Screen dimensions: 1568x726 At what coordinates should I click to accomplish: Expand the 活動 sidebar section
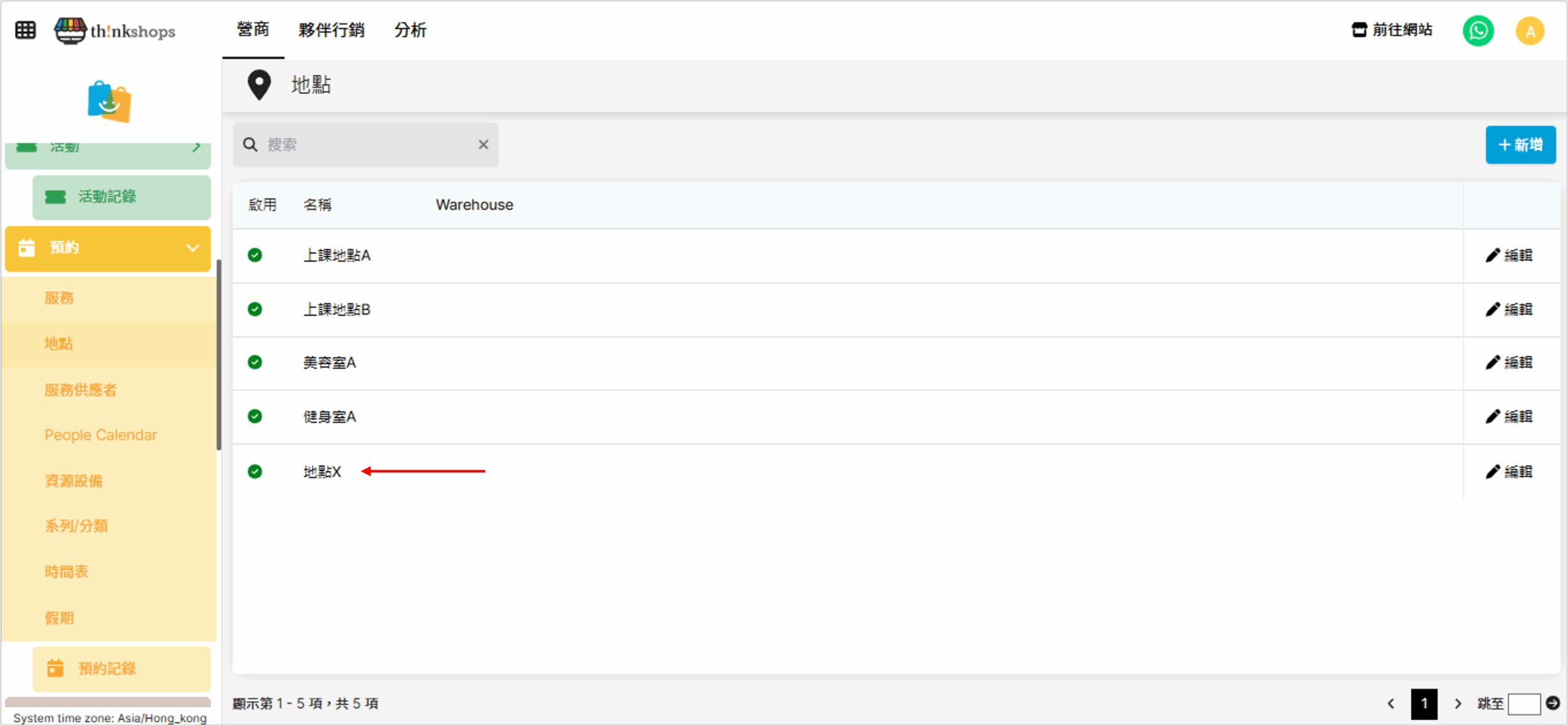pyautogui.click(x=196, y=148)
